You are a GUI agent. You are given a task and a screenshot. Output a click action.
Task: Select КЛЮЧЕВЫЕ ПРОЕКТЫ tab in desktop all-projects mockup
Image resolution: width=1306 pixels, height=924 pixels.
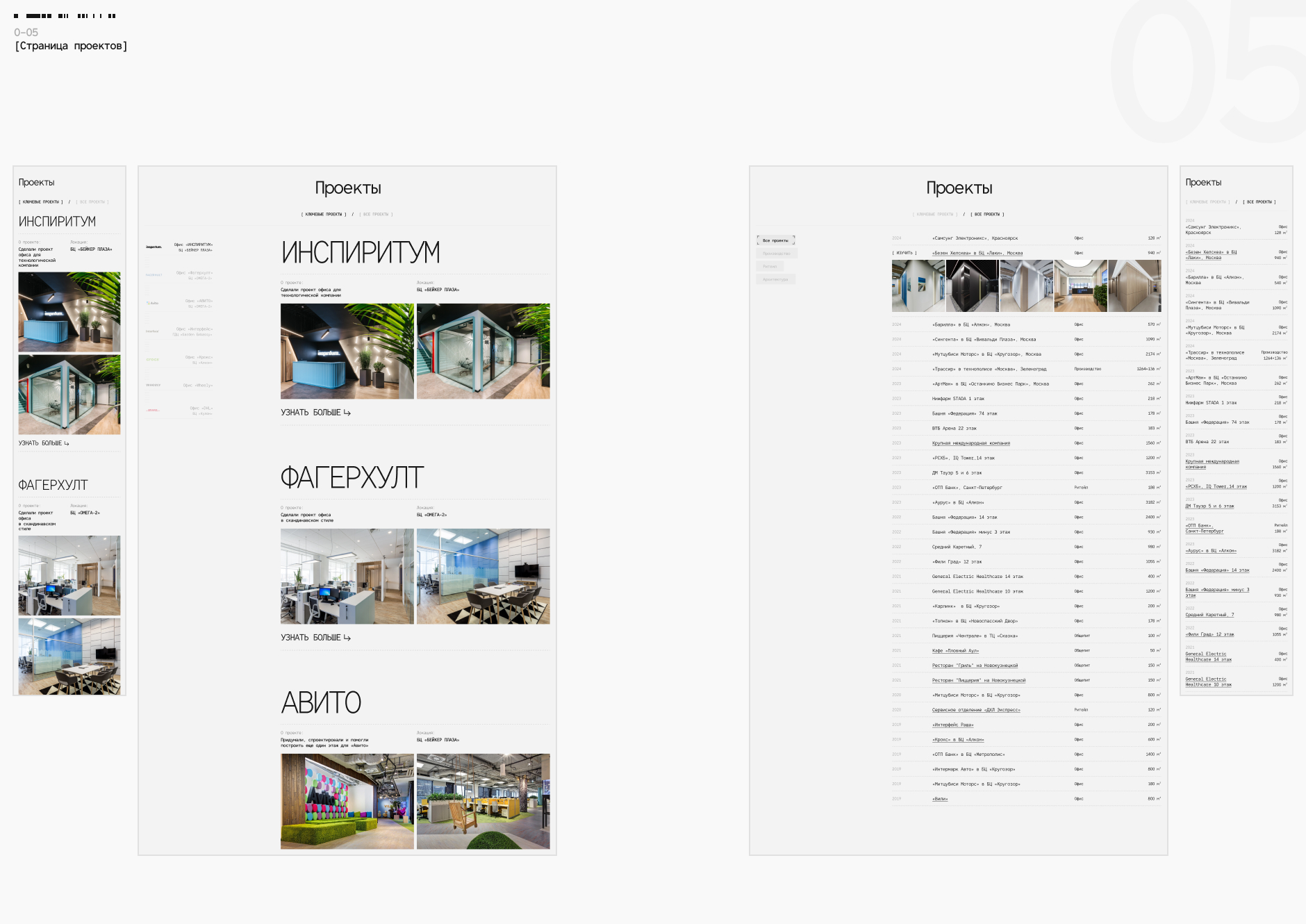pyautogui.click(x=935, y=215)
